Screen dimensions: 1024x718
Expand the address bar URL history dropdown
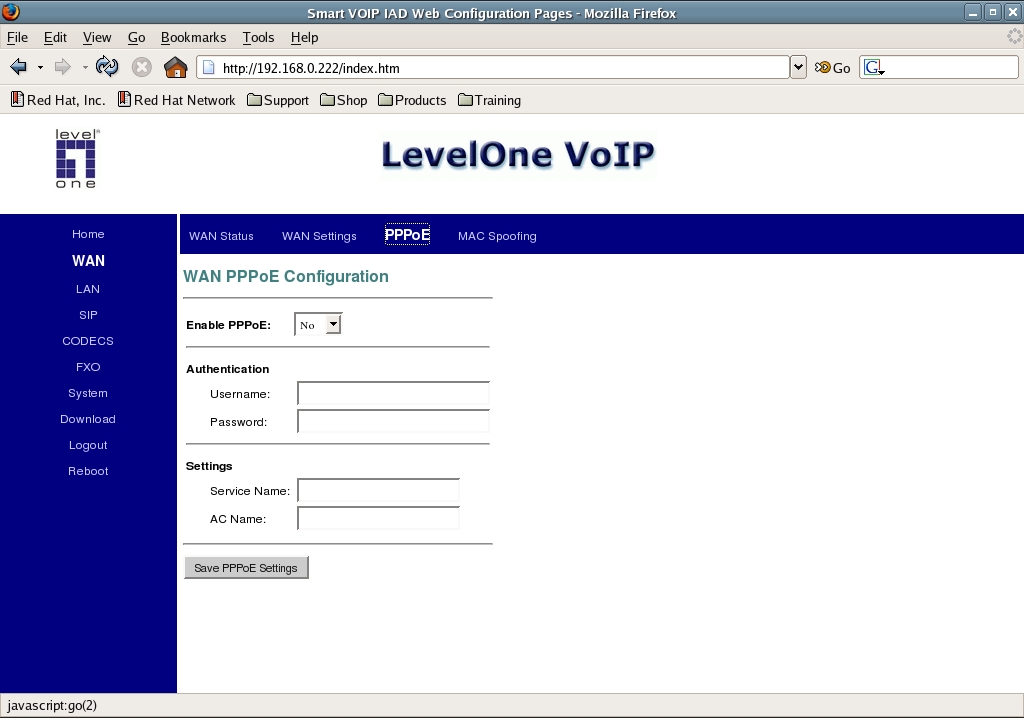(798, 67)
